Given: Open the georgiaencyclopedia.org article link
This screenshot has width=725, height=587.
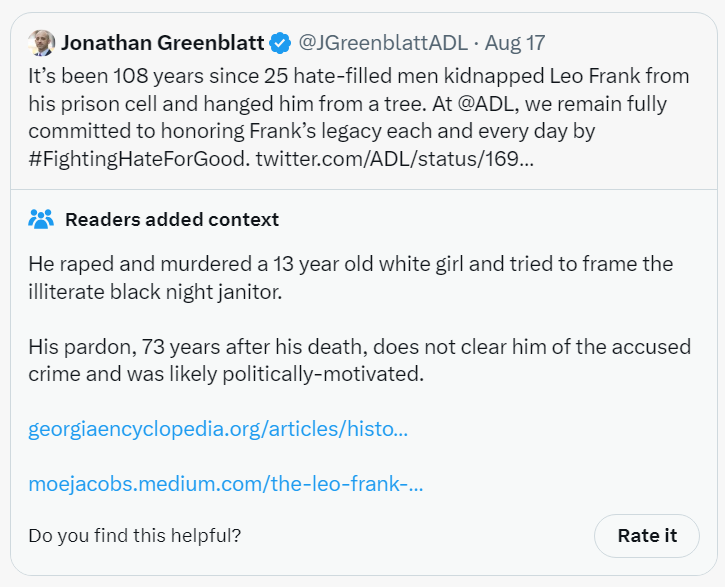Looking at the screenshot, I should (218, 430).
